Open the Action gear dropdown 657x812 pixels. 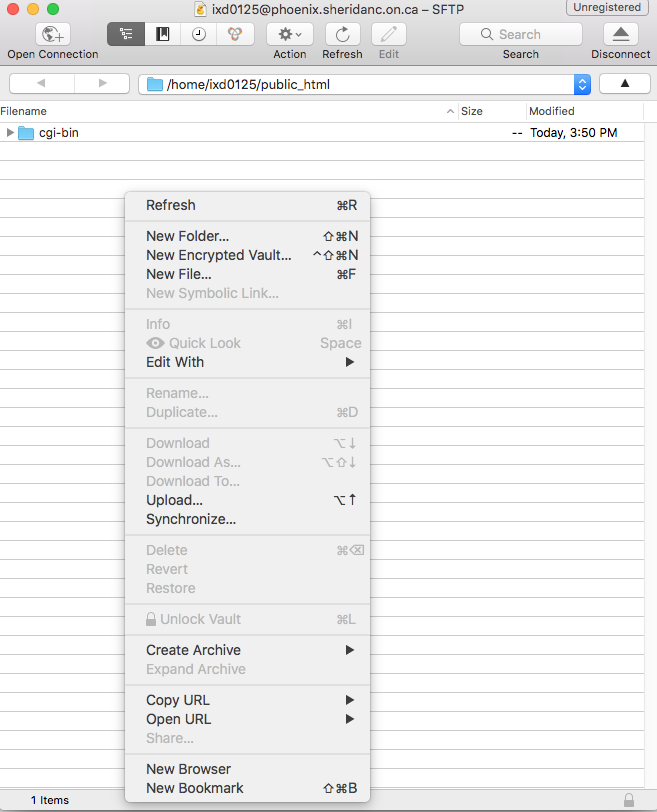[290, 34]
